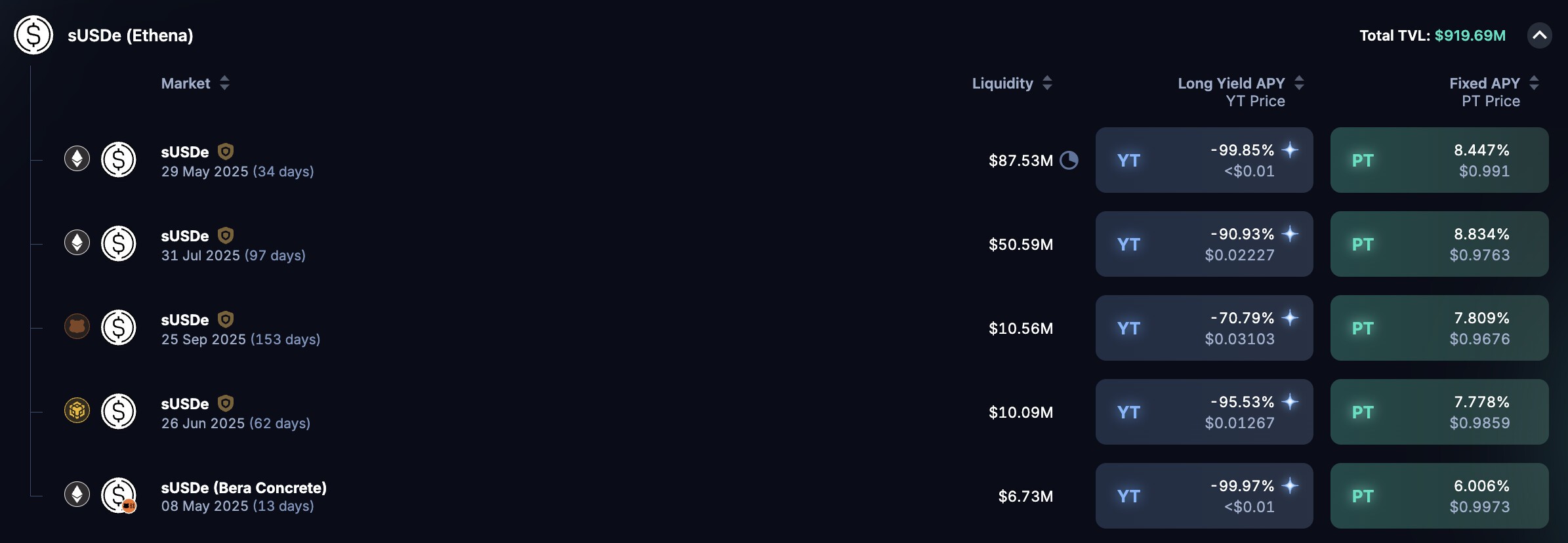This screenshot has width=1568, height=543.
Task: Open YT for sUSDe 29 May 2025
Action: pyautogui.click(x=1204, y=160)
